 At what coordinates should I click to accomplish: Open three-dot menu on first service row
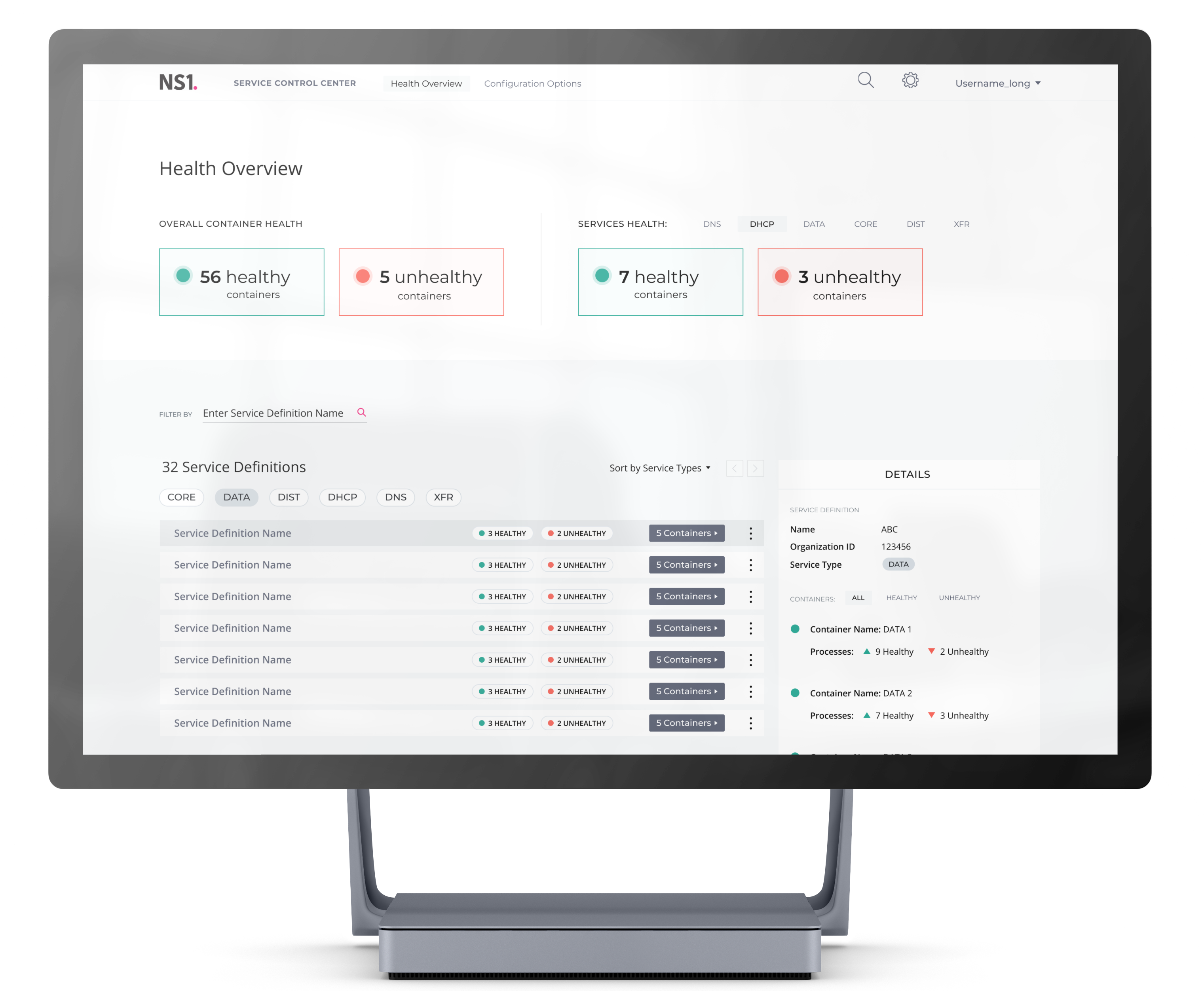[750, 533]
